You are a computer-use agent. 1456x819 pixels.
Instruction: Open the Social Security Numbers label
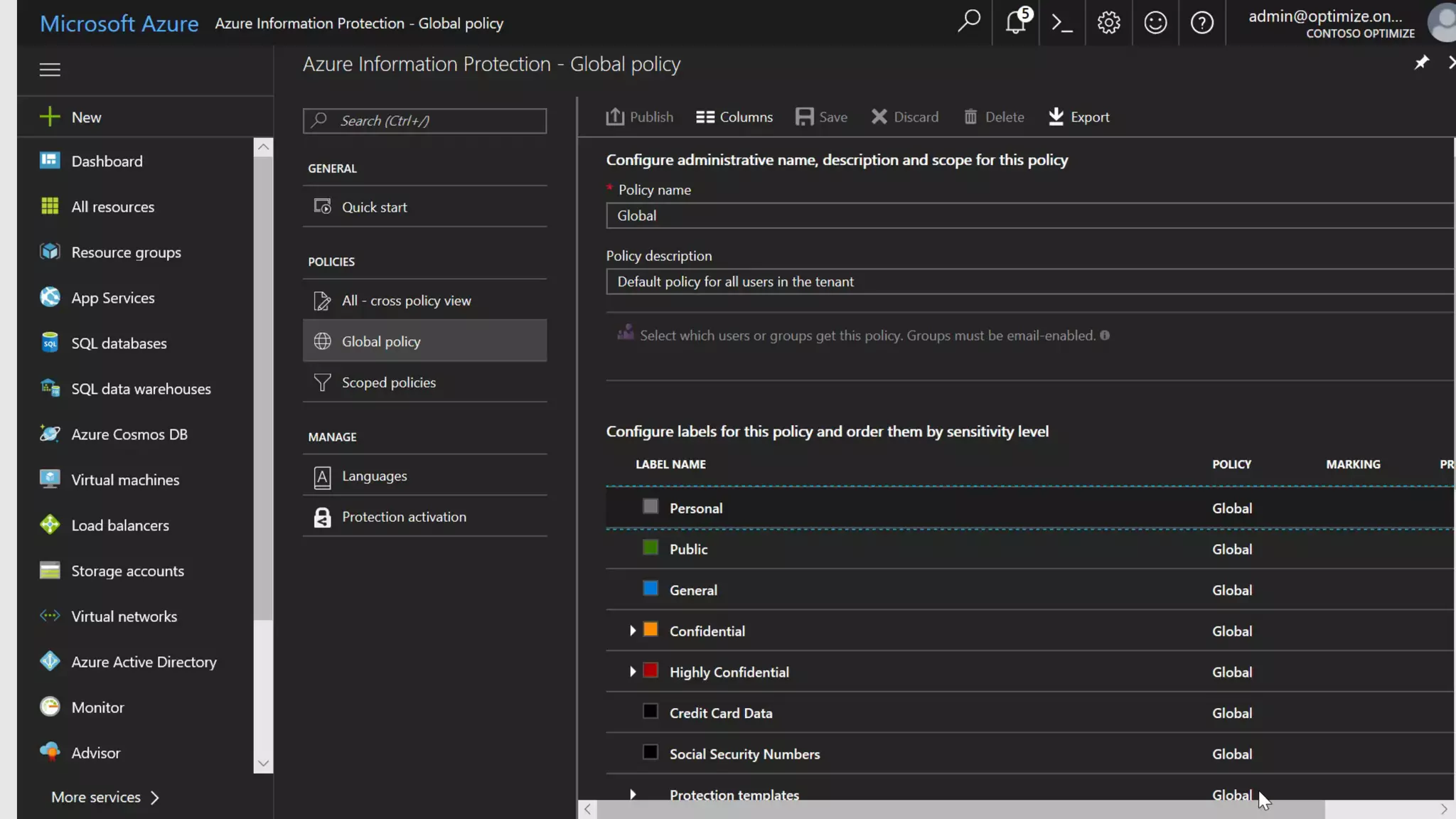coord(744,754)
